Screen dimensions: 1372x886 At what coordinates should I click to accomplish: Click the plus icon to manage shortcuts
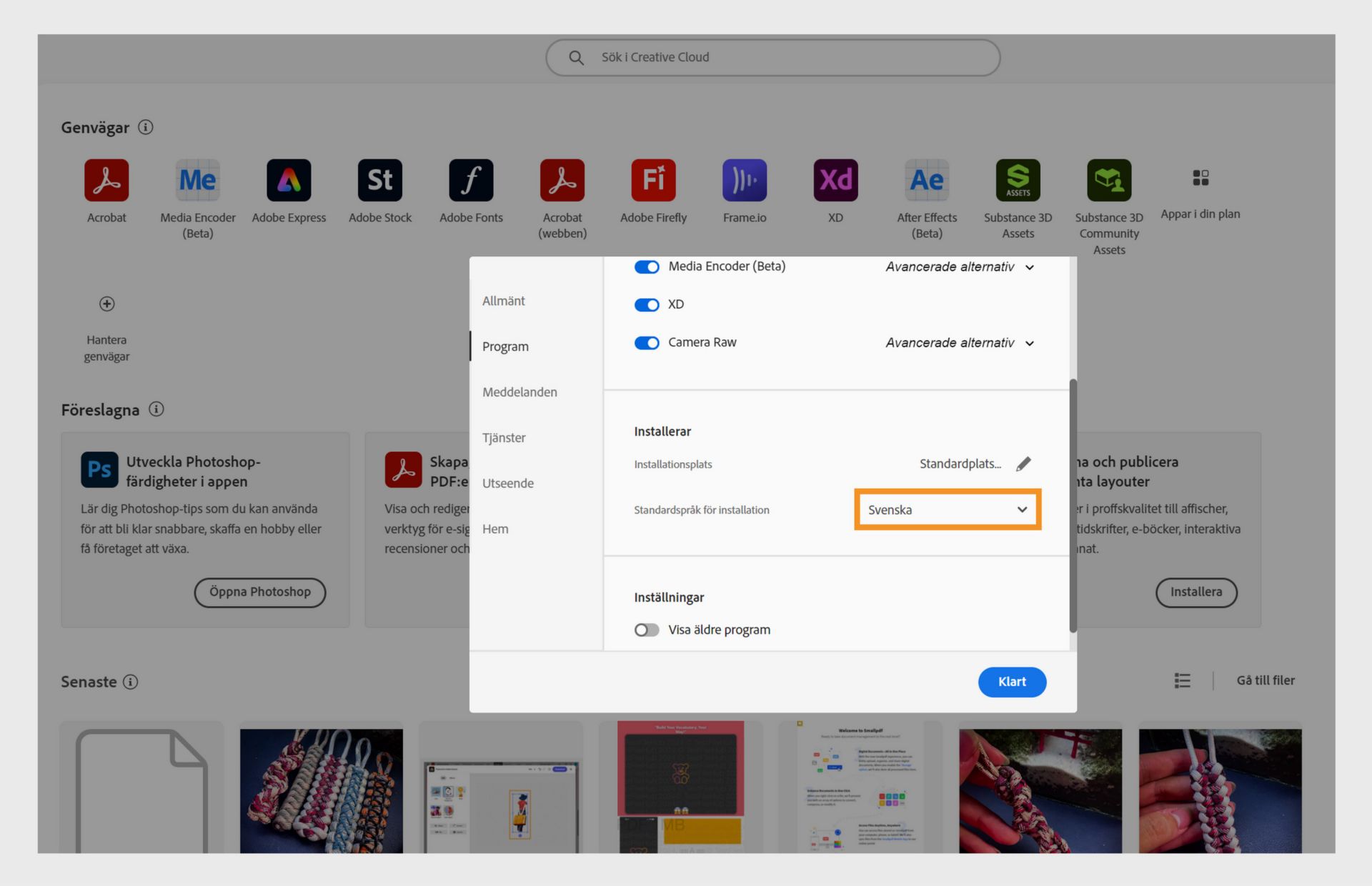(x=106, y=304)
